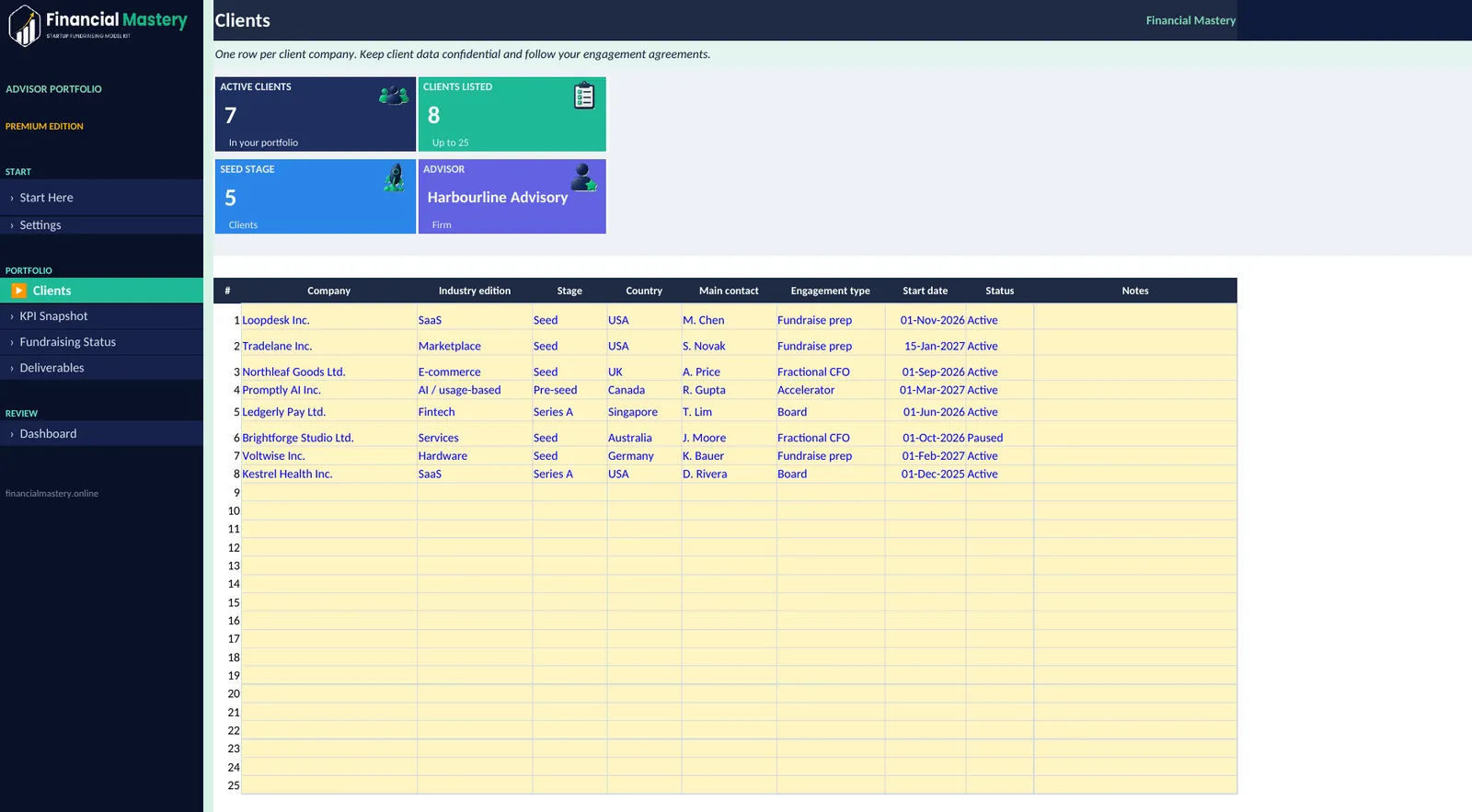Click the Pre-seed stage cell
This screenshot has width=1472, height=812.
569,390
